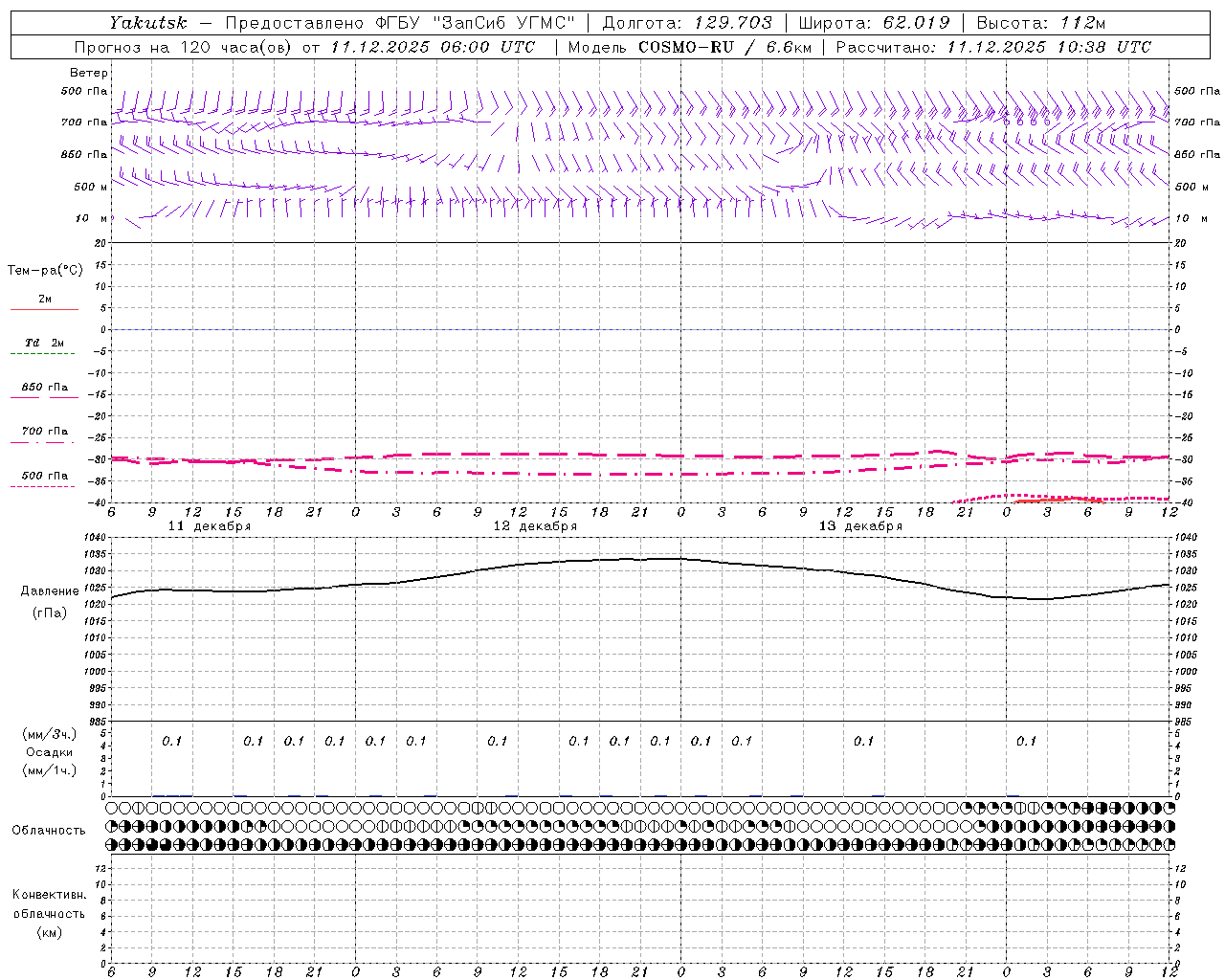This screenshot has height=980, width=1225.
Task: Click the '(мм/1ч.)' precipitation unit label
Action: click(x=50, y=770)
